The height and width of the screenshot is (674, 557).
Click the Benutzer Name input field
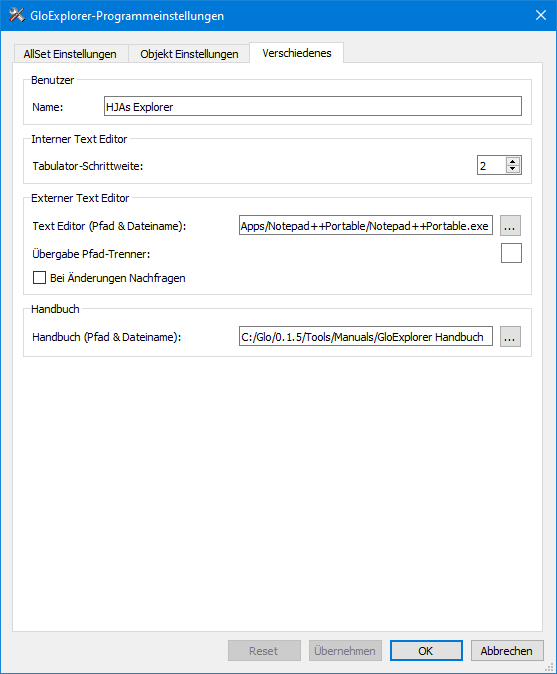(313, 106)
